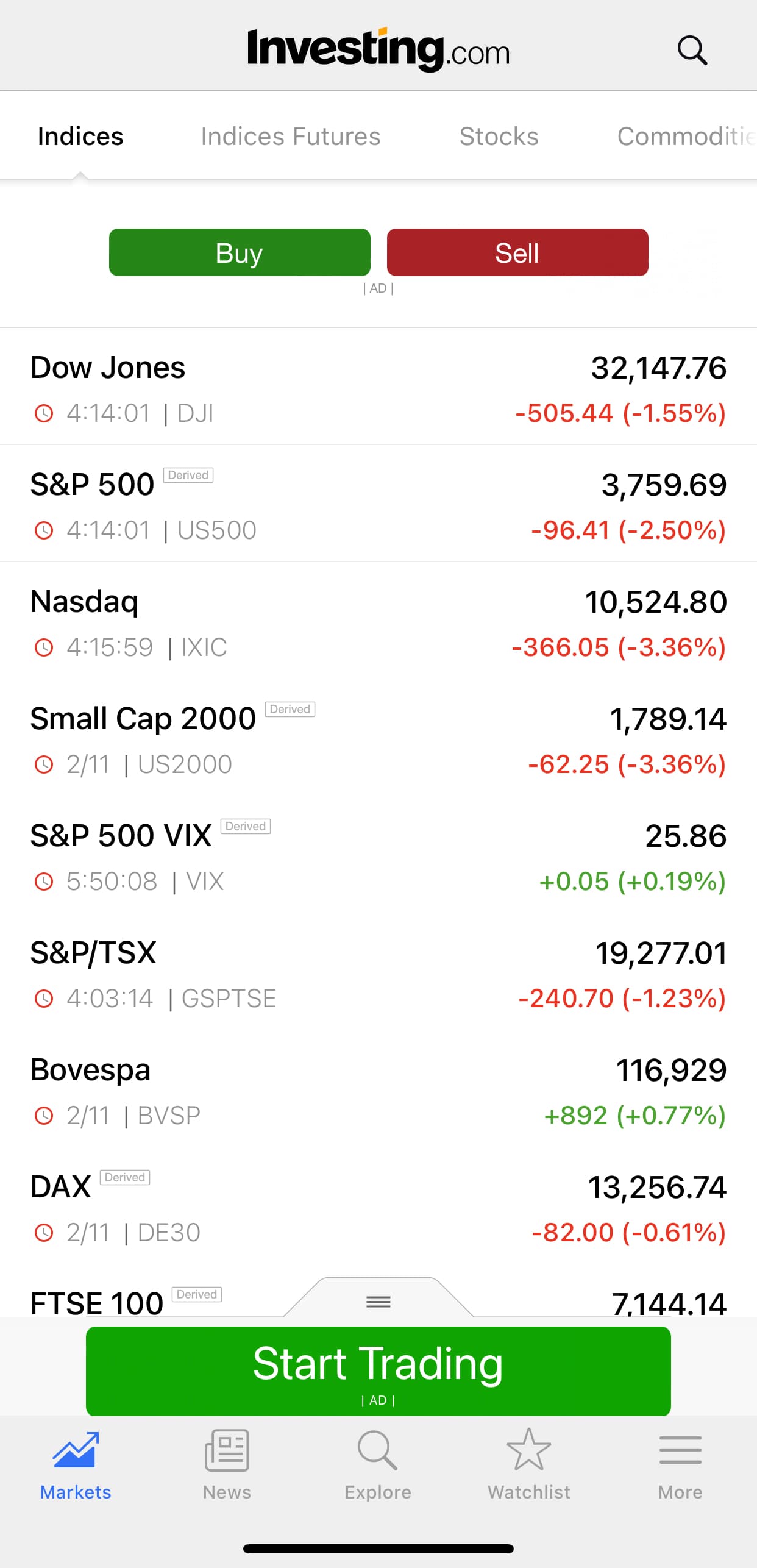The width and height of the screenshot is (757, 1568).
Task: Expand the pull-up drawer handle
Action: (x=378, y=1301)
